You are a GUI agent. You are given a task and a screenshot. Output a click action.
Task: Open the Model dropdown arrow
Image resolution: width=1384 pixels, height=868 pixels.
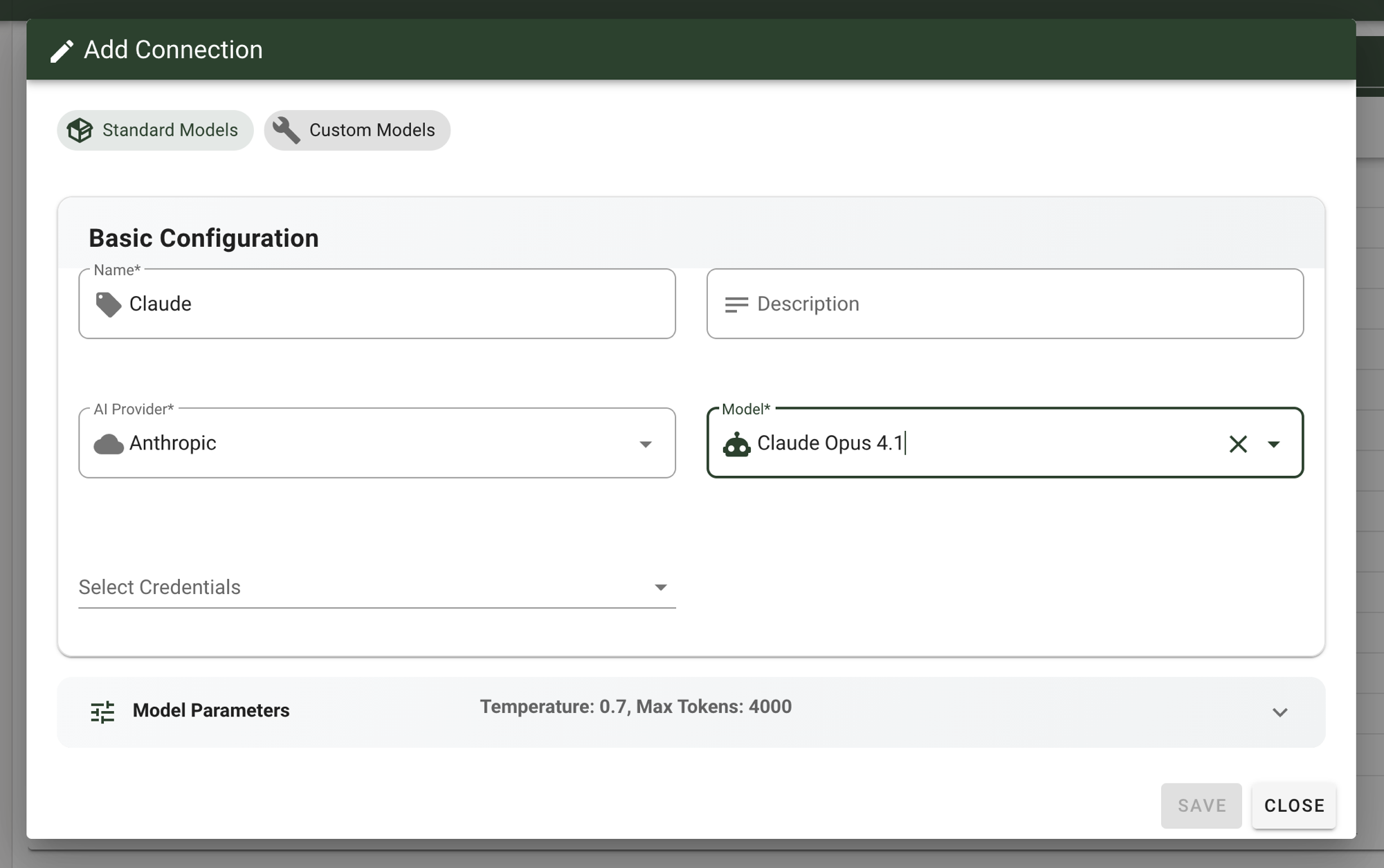tap(1274, 444)
